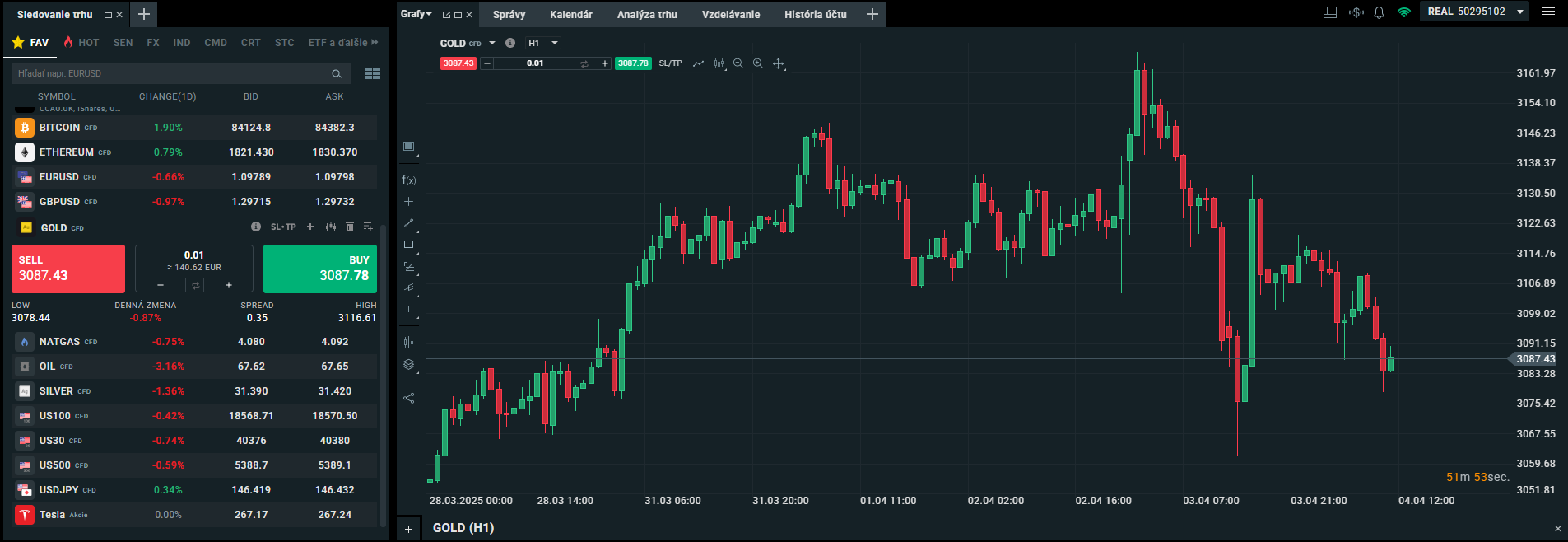This screenshot has width=1568, height=542.
Task: Toggle SL/TP on chart toolbar
Action: (x=670, y=63)
